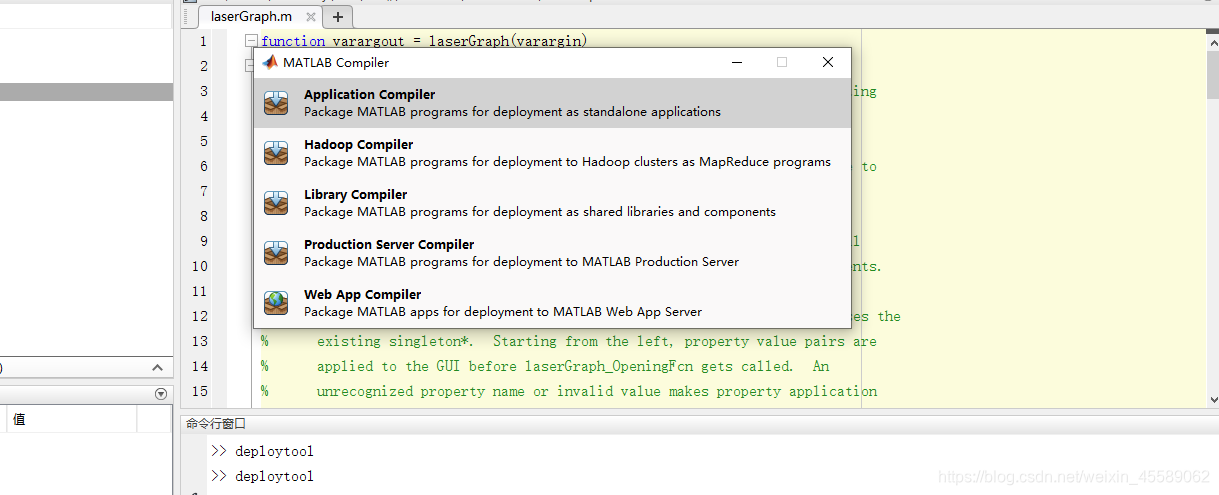Click the MATLAB logo in the Compiler dialog title
1219x495 pixels.
click(270, 62)
